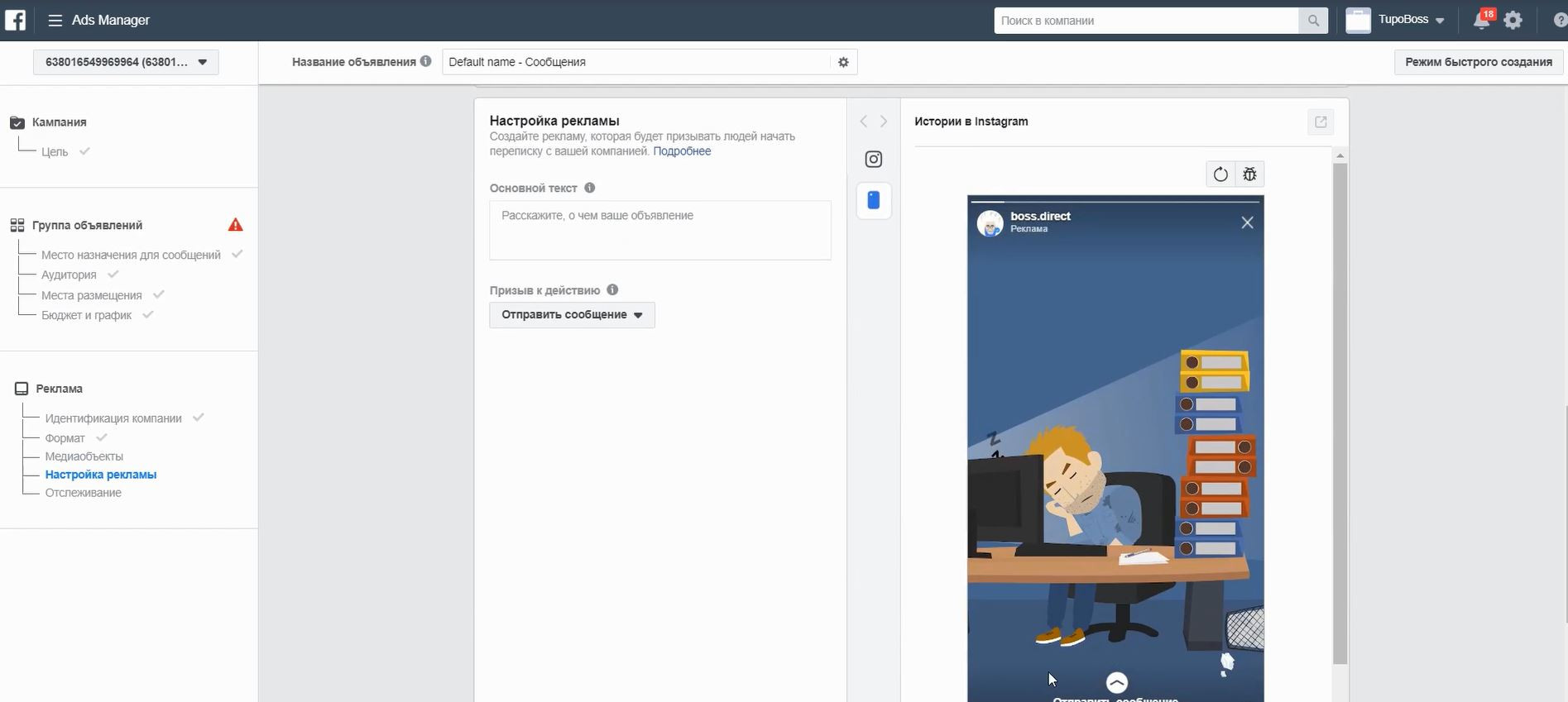
Task: Open the Ads Manager hamburger menu
Action: (55, 21)
